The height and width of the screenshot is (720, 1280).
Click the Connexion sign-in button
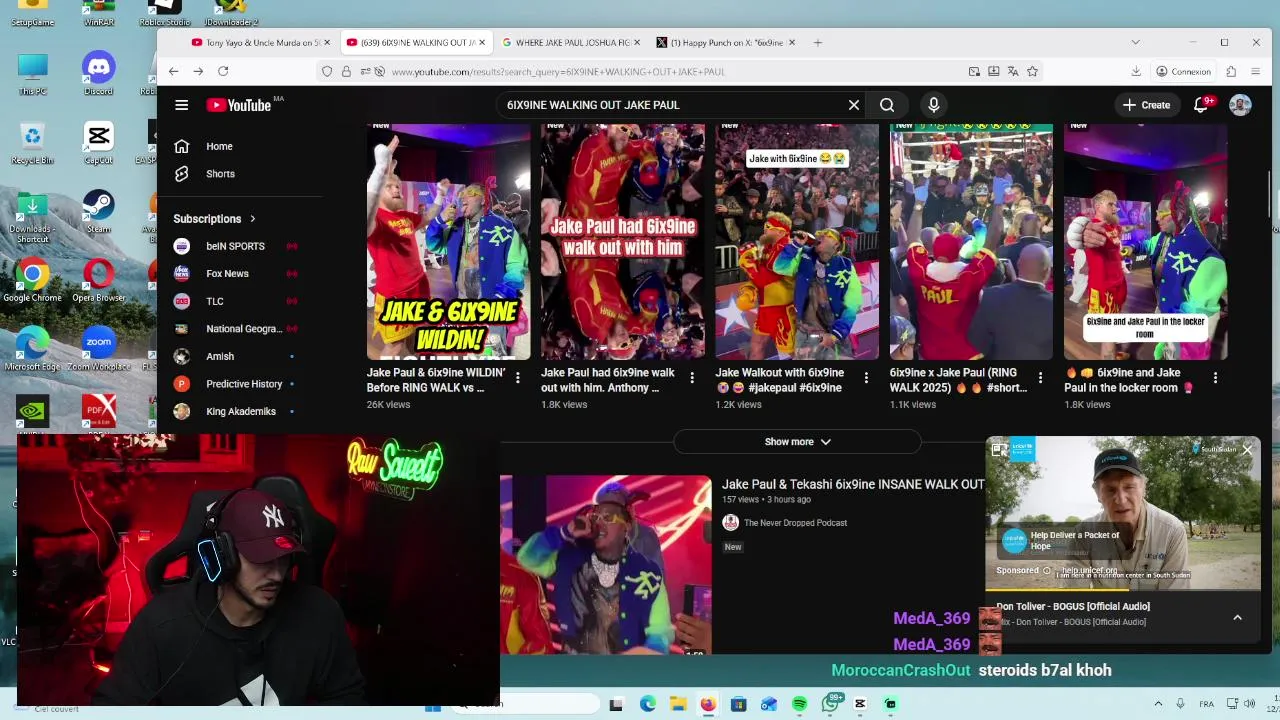tap(1183, 71)
